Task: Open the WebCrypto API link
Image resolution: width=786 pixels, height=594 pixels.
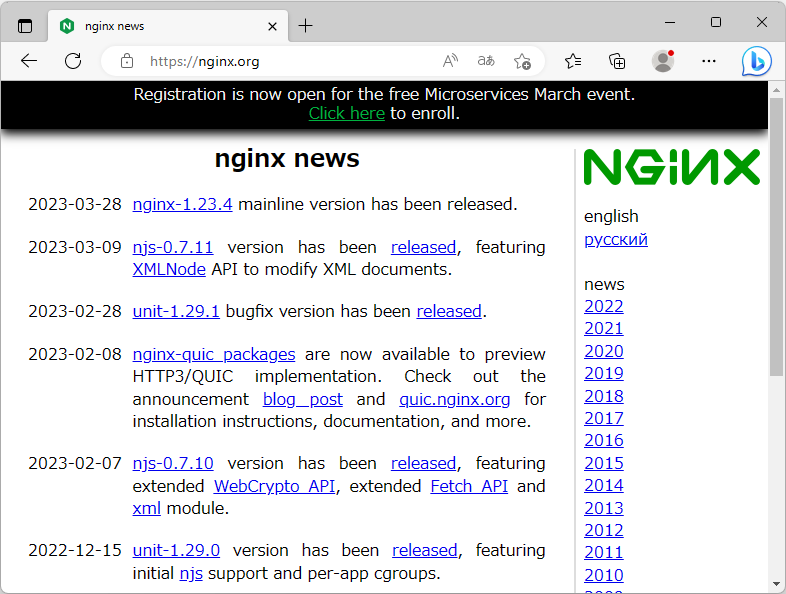Action: tap(275, 486)
